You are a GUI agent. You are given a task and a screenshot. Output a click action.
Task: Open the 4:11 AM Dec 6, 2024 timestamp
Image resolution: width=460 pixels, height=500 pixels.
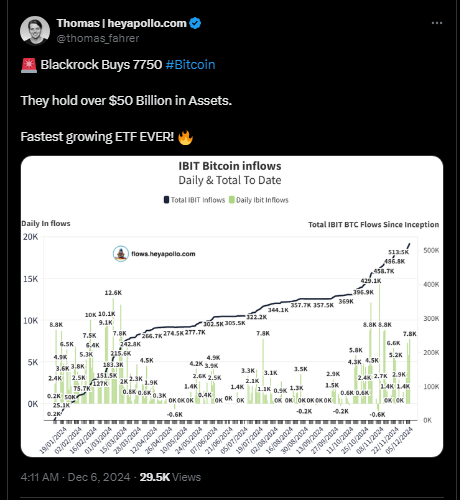click(75, 477)
